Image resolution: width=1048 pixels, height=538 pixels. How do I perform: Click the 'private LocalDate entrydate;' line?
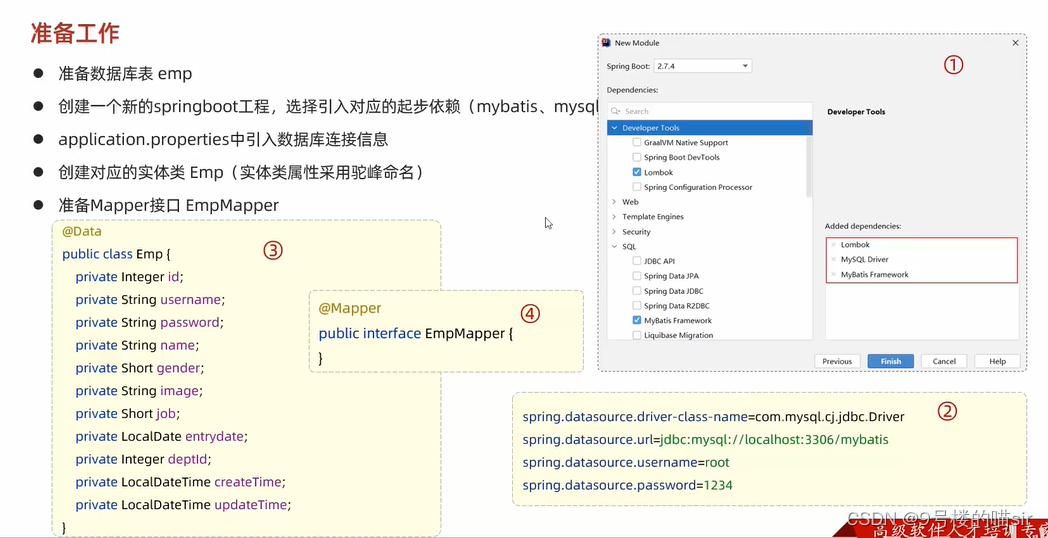(161, 436)
